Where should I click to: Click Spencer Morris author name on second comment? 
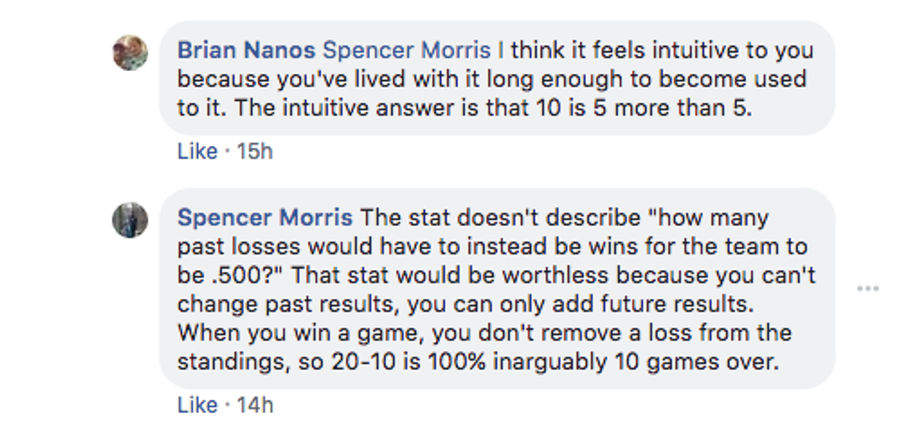[265, 218]
